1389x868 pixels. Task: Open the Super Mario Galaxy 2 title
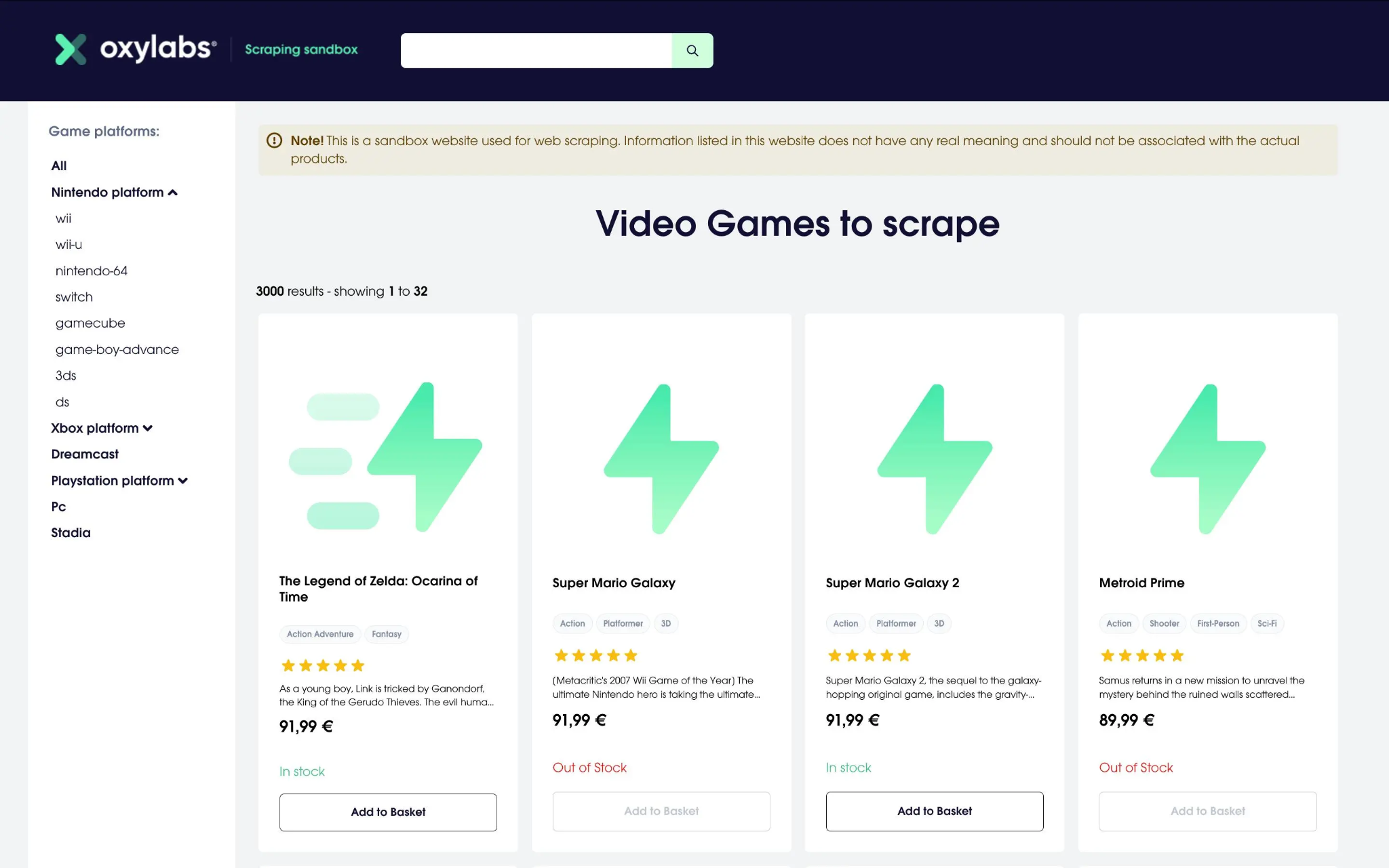[x=893, y=583]
